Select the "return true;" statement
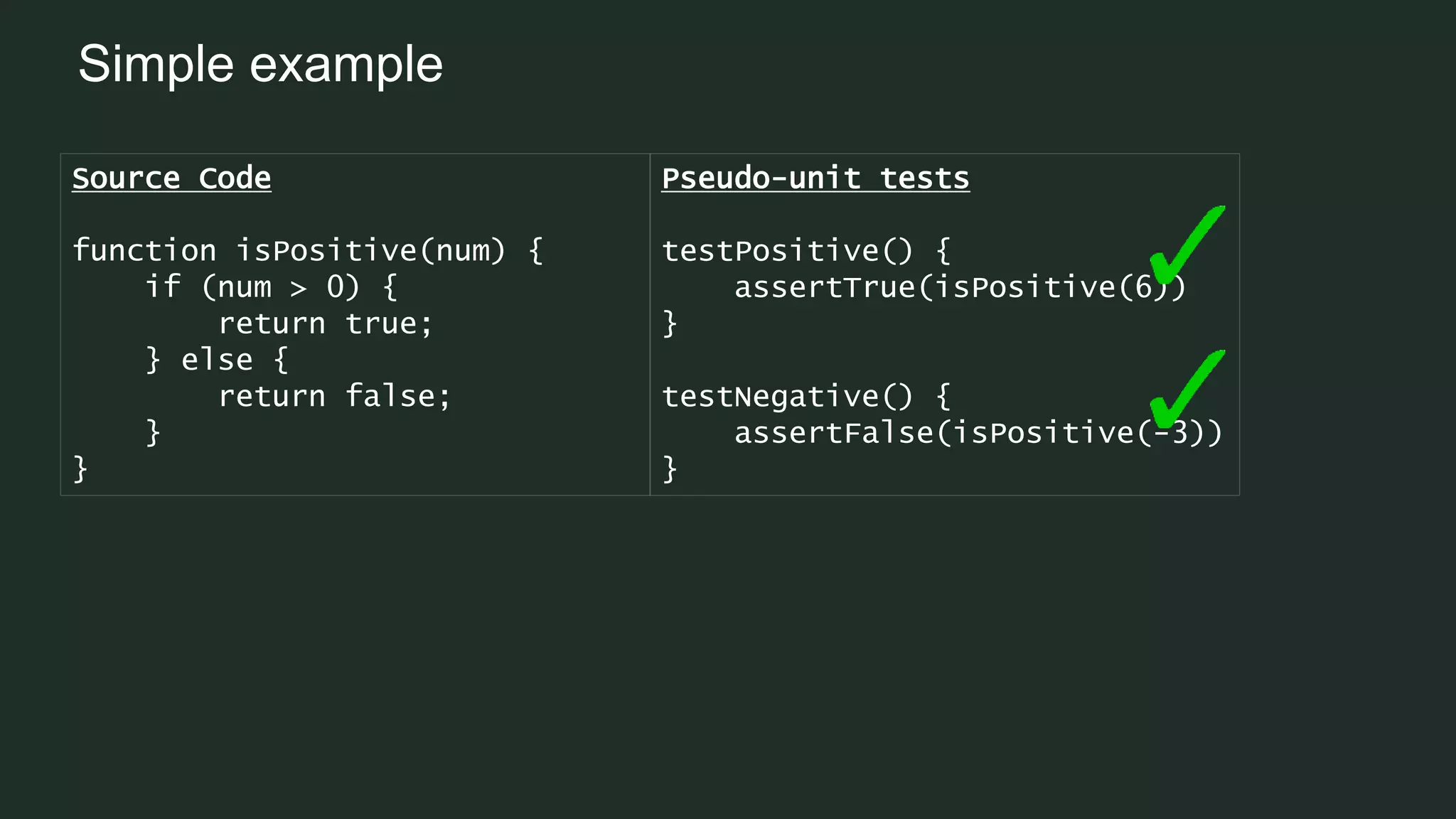Viewport: 1456px width, 819px height. [325, 324]
